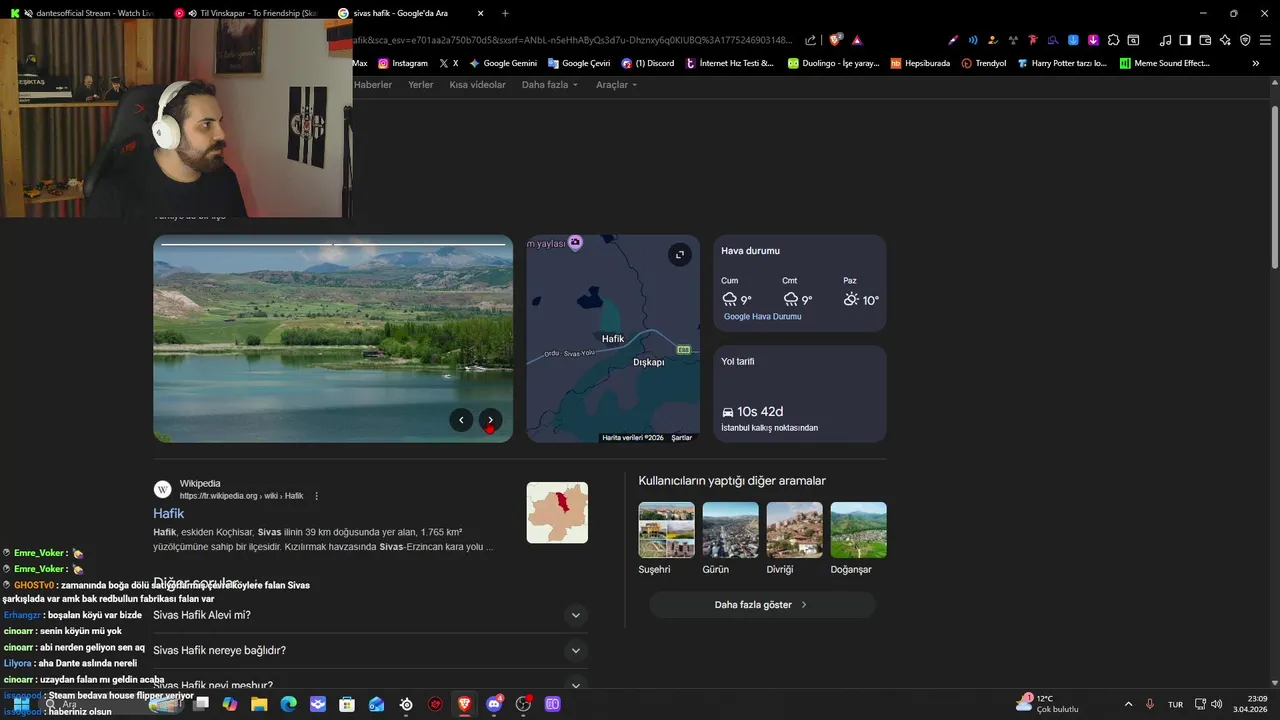The height and width of the screenshot is (720, 1280).
Task: Open Meme Sound Effect bookmark
Action: 1165,63
